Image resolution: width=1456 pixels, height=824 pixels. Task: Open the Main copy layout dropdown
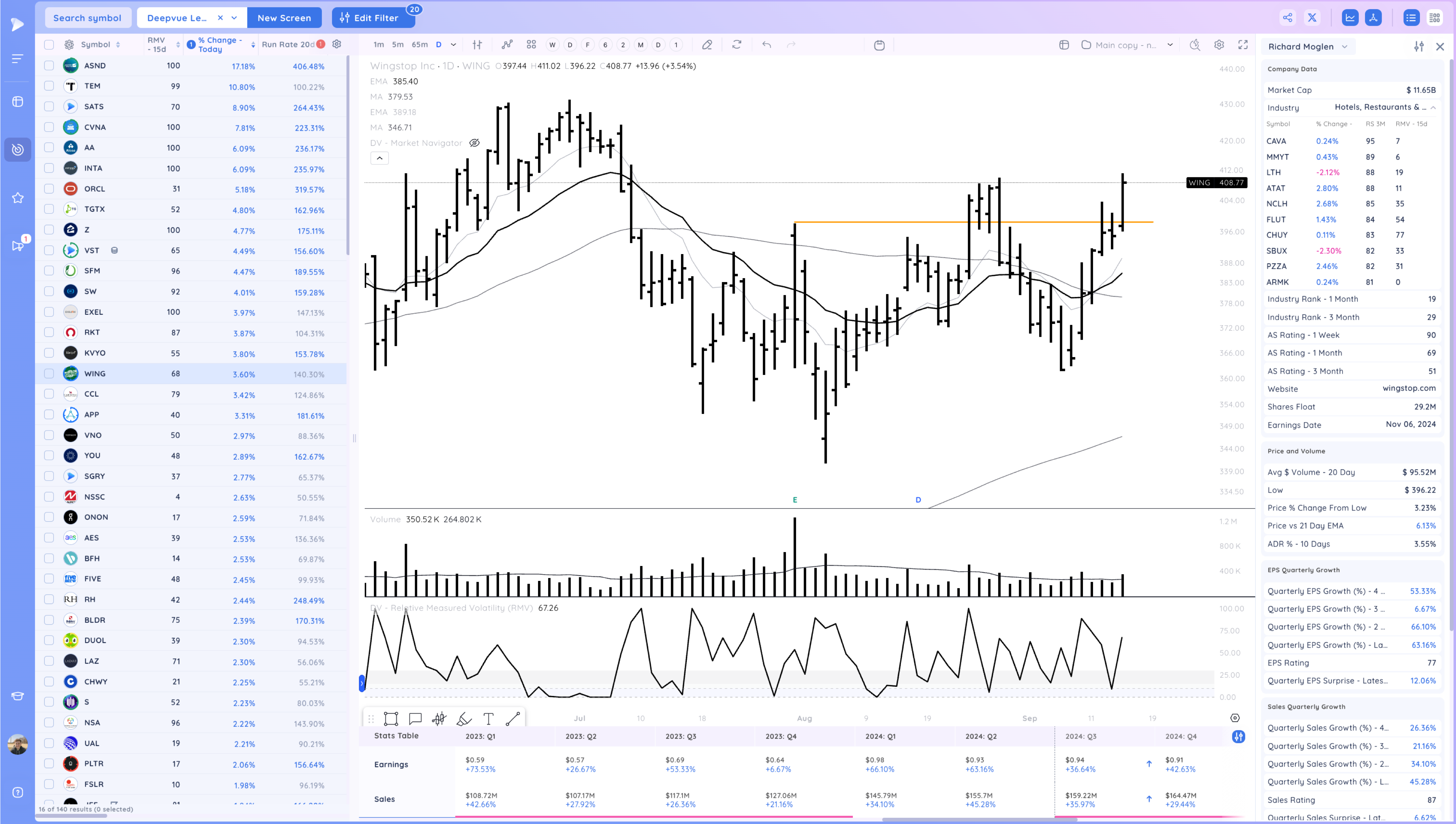[x=1170, y=45]
